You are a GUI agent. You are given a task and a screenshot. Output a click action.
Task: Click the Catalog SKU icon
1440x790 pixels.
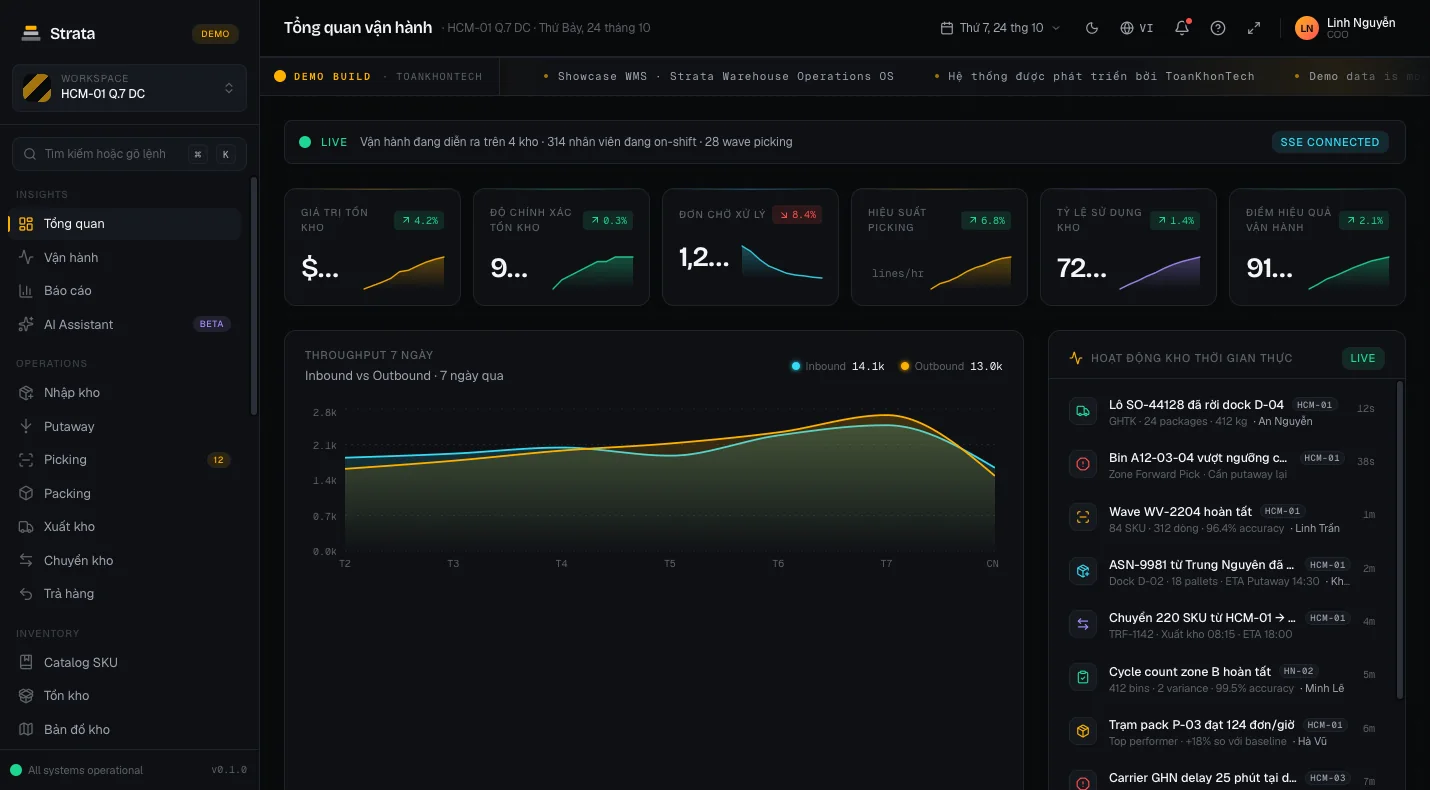tap(26, 662)
